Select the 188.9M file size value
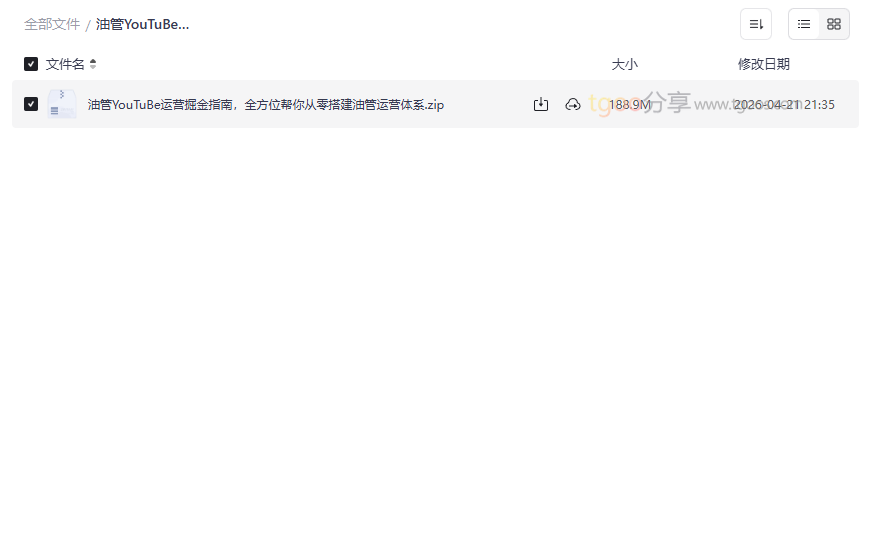Viewport: 874px width, 538px height. [x=629, y=105]
